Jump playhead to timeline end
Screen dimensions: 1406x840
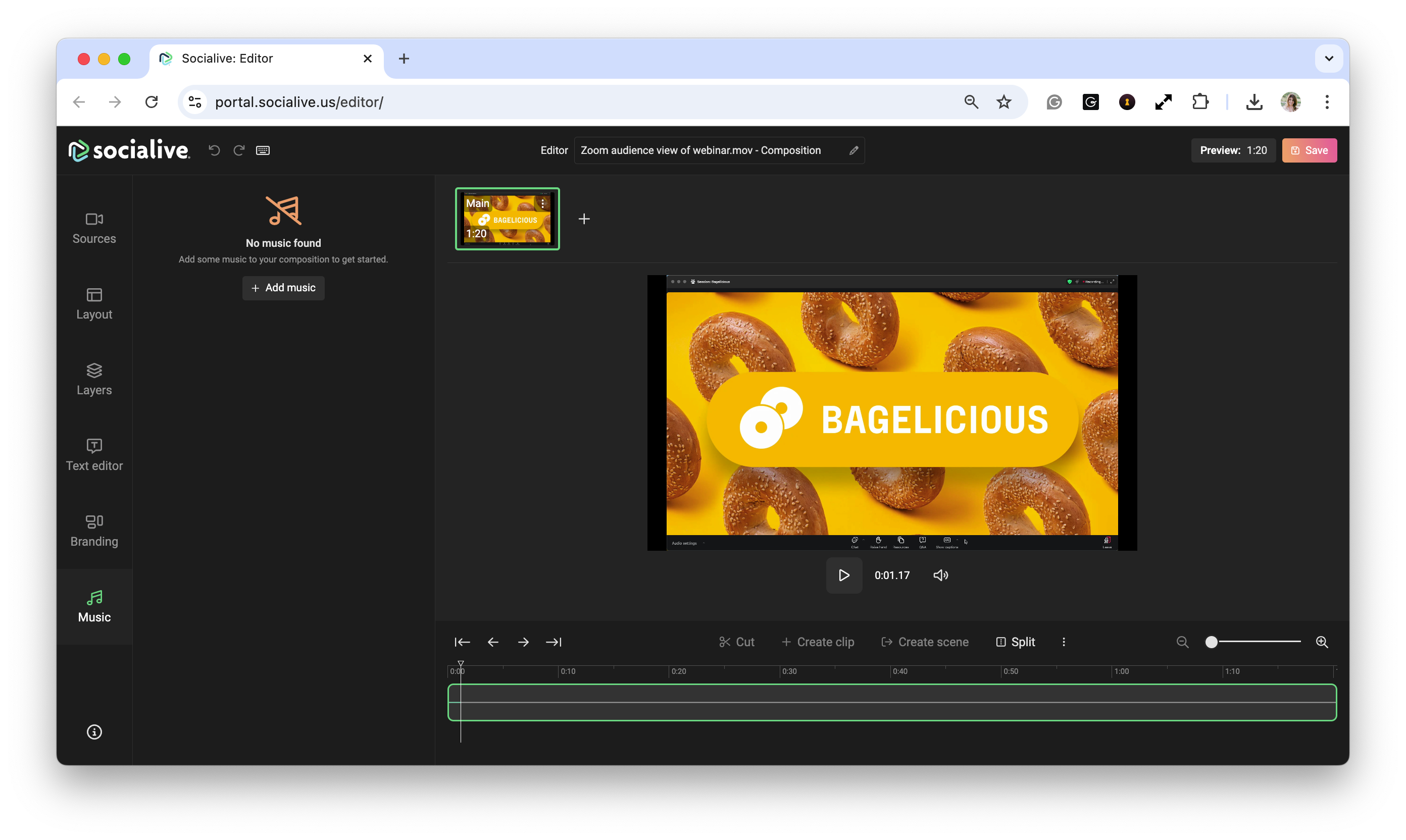pos(553,642)
